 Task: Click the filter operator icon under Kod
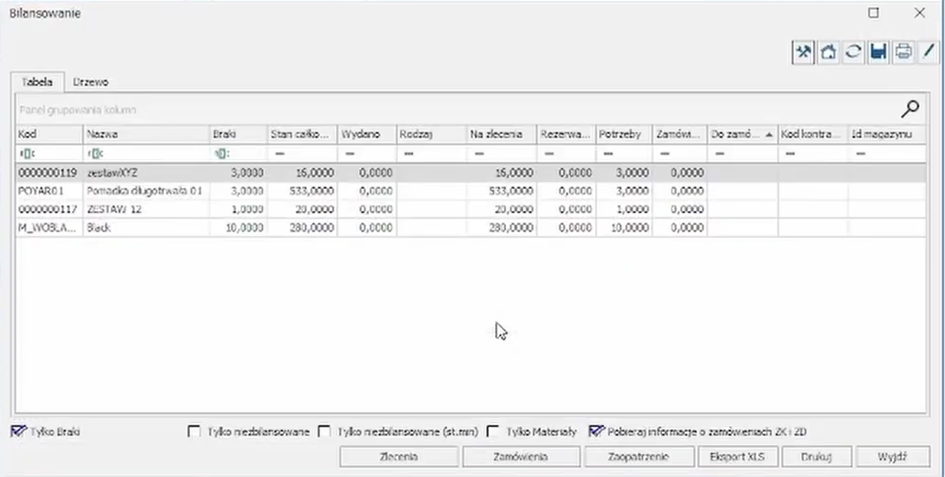click(26, 155)
